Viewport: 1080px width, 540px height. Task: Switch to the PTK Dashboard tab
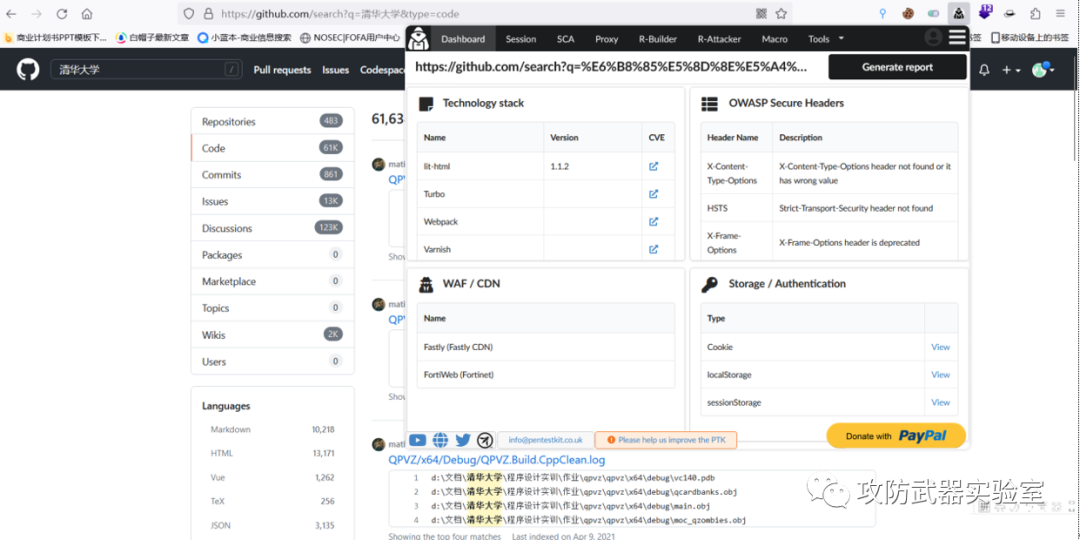pos(463,39)
